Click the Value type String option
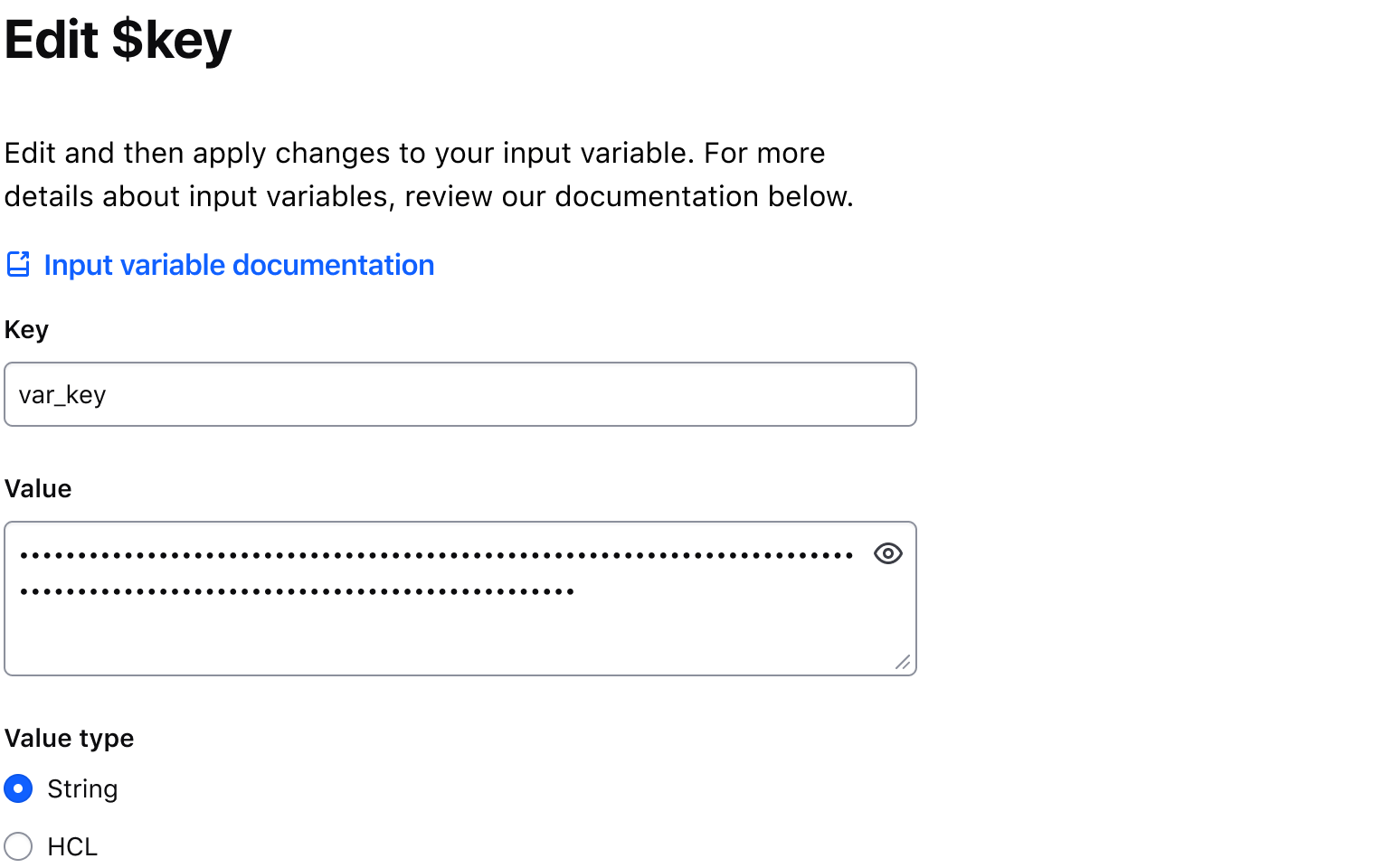 [x=81, y=788]
